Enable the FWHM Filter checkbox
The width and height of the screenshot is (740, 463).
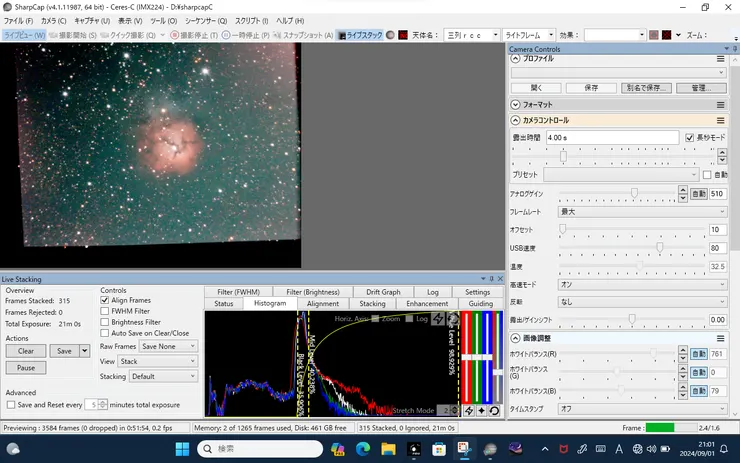pos(106,311)
